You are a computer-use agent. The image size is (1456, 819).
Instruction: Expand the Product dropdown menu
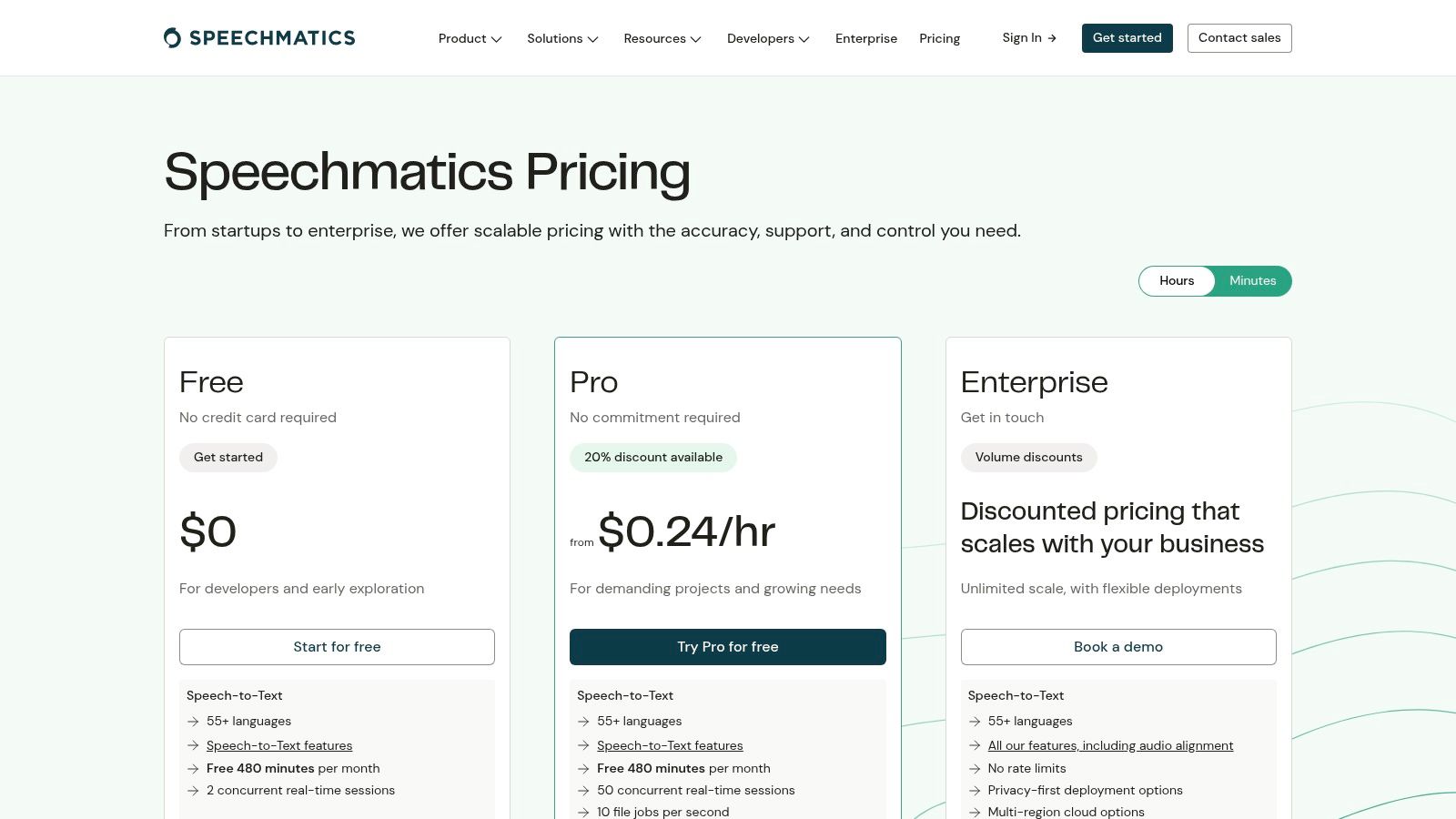tap(470, 38)
